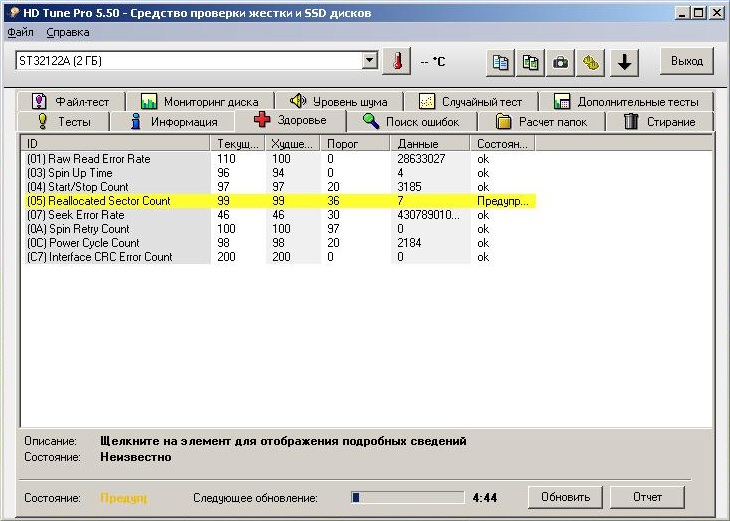Click the yellow Предупр overall status text

point(123,498)
